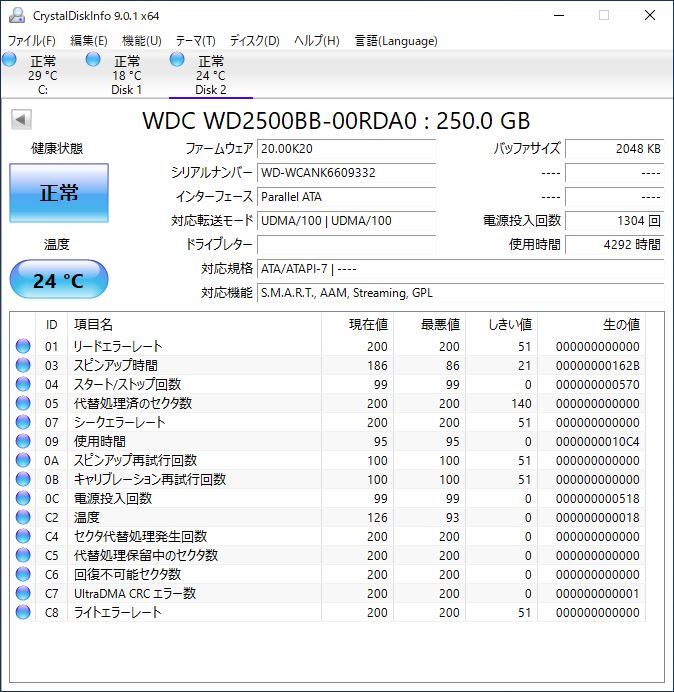674x692 pixels.
Task: Click the standard field ATA/ATAPI-7
Action: point(460,269)
